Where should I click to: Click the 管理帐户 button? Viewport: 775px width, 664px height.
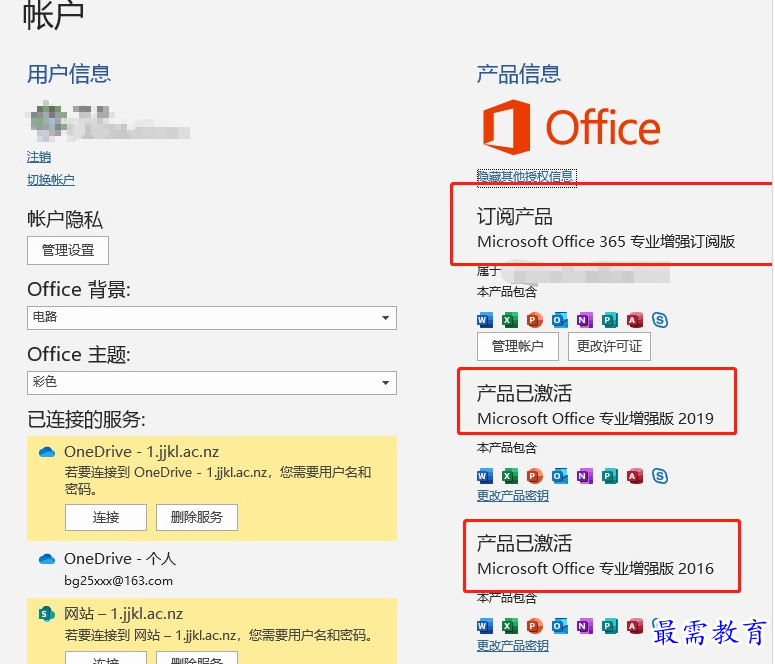(518, 346)
